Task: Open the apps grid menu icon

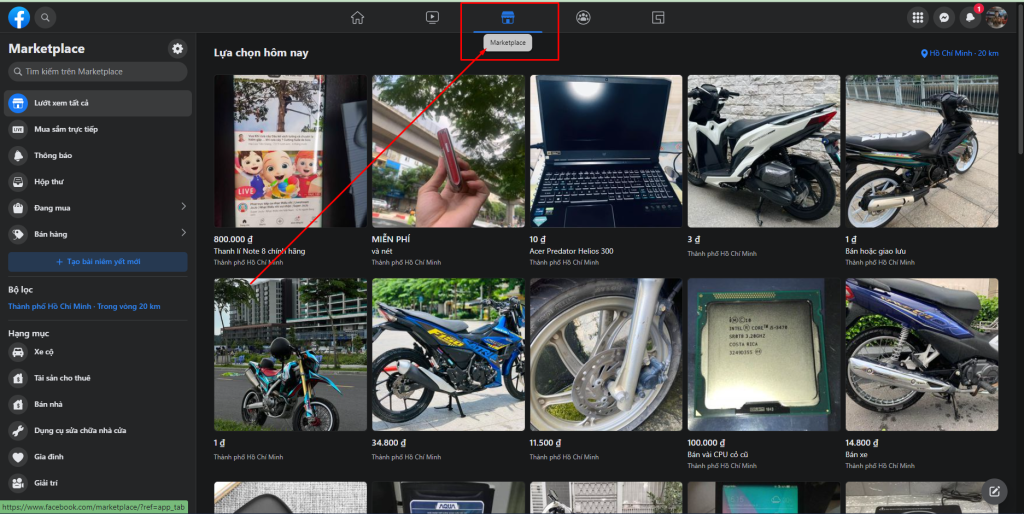Action: pyautogui.click(x=917, y=17)
